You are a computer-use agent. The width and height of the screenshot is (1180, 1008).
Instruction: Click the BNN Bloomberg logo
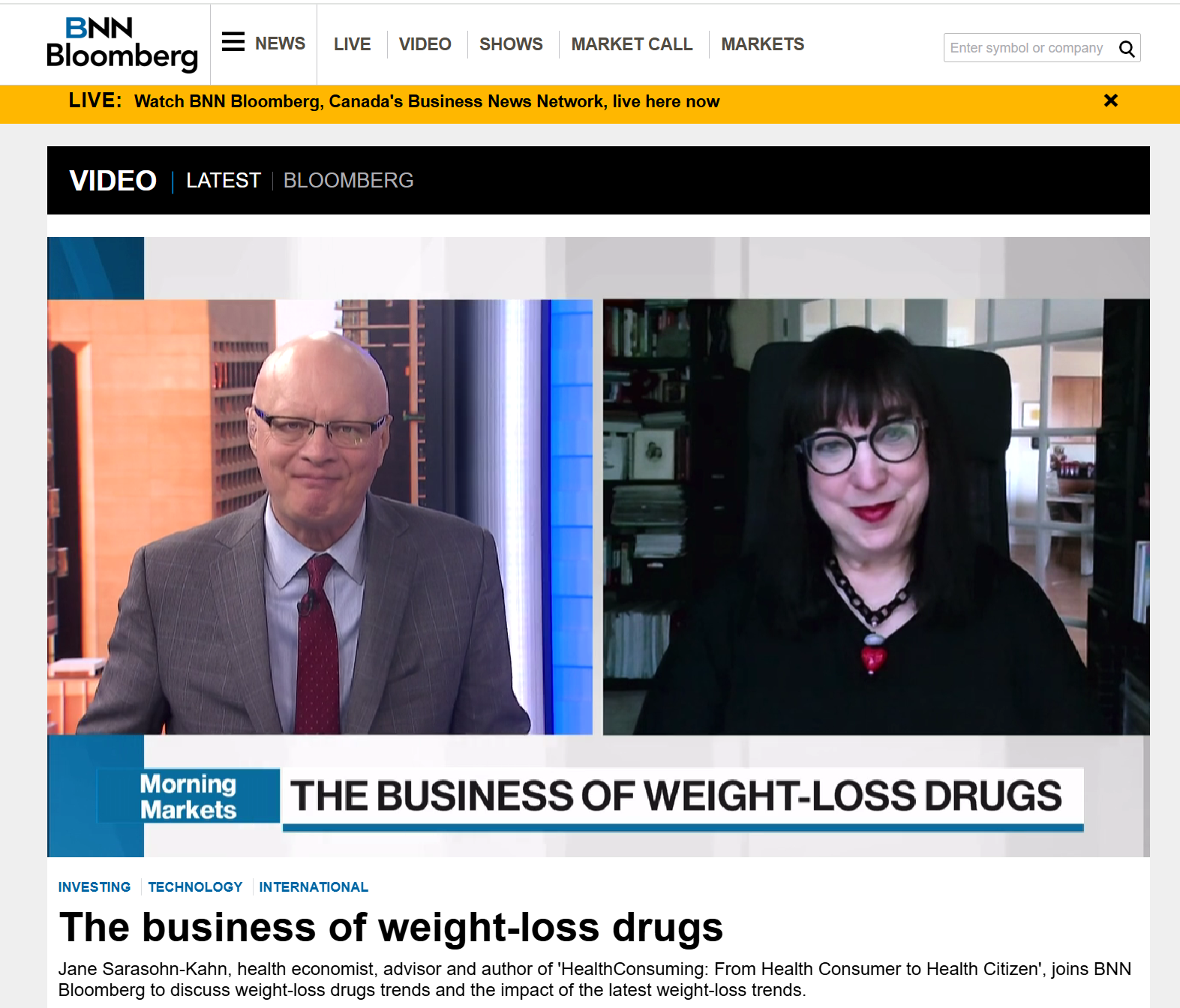122,44
